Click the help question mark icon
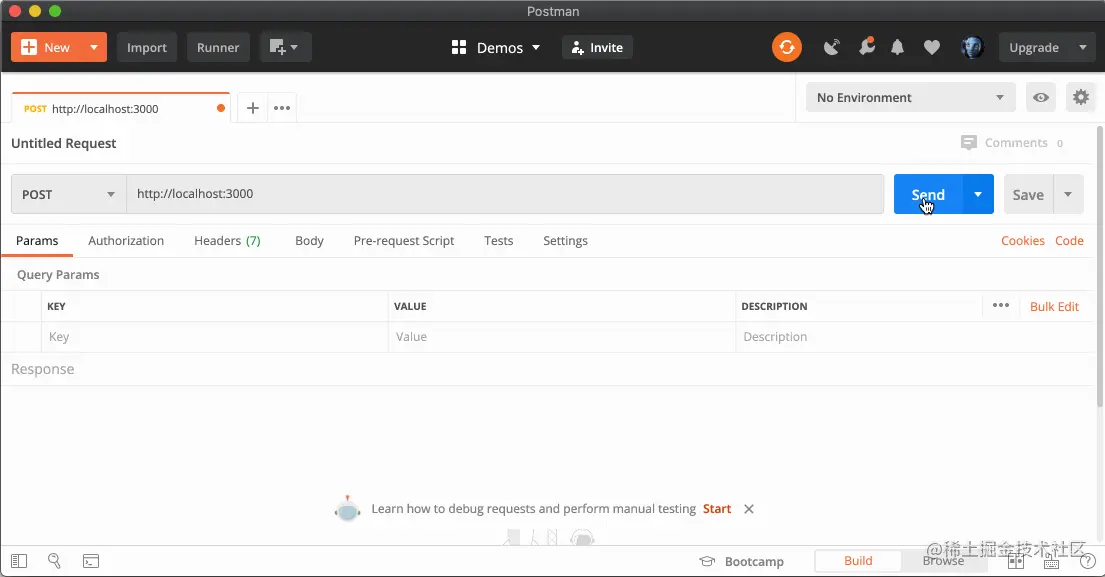The image size is (1105, 577). [1087, 562]
